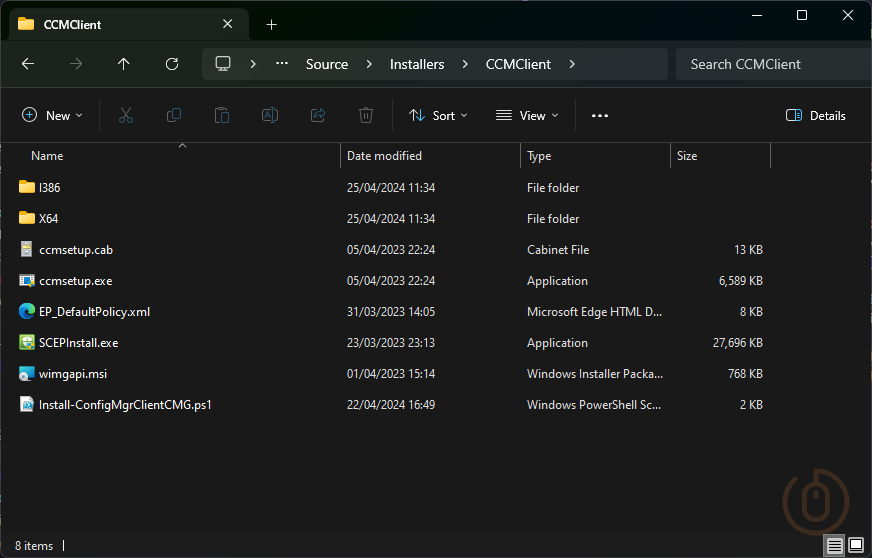Open the View layout dropdown

click(x=527, y=115)
